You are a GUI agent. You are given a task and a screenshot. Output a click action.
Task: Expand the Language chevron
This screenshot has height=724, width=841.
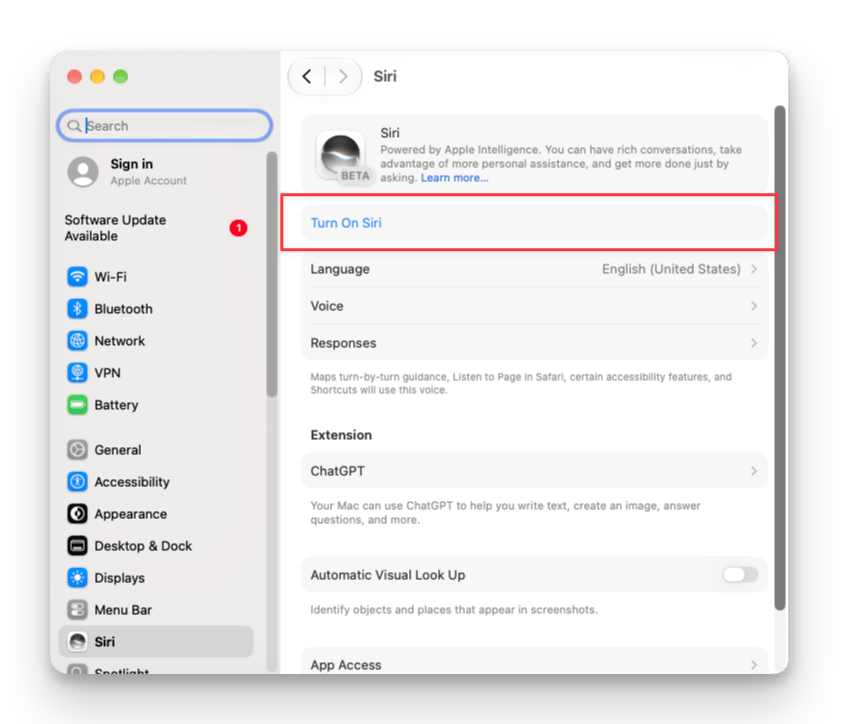click(754, 269)
